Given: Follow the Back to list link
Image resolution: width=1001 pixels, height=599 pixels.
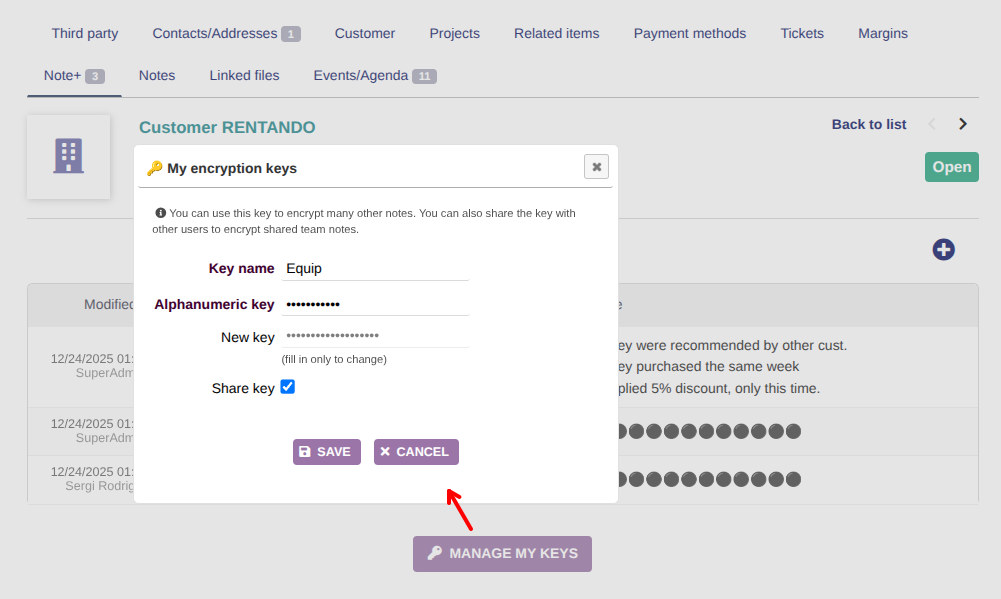Looking at the screenshot, I should [x=869, y=124].
